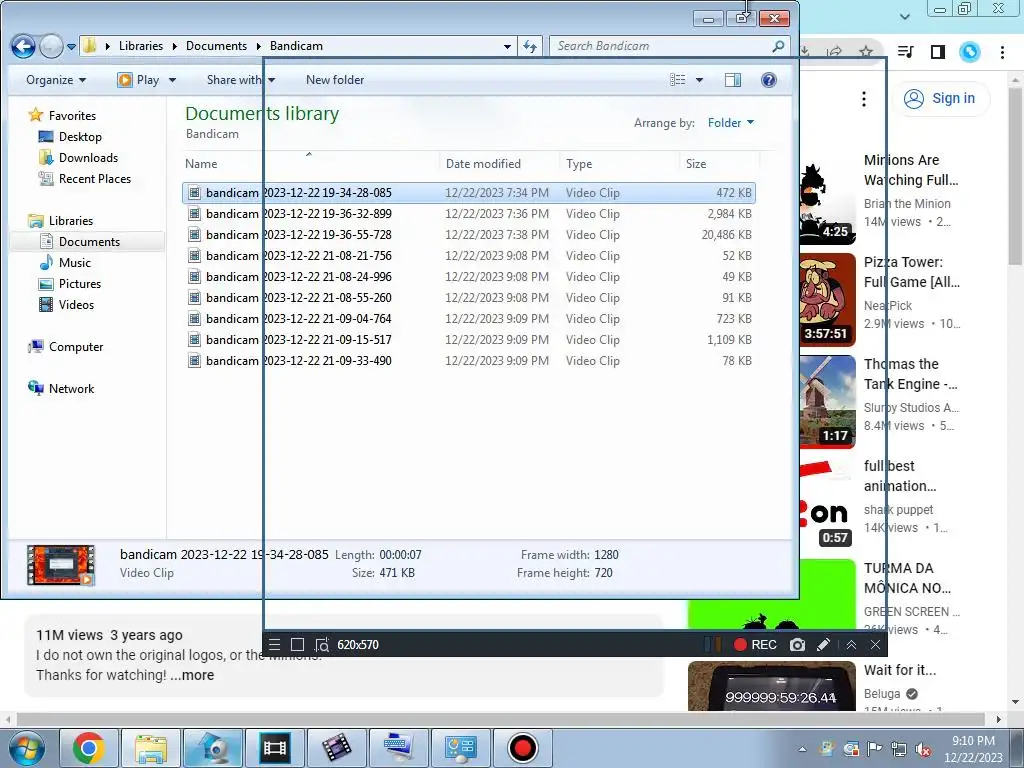Click Libraries in the address breadcrumb

[141, 46]
